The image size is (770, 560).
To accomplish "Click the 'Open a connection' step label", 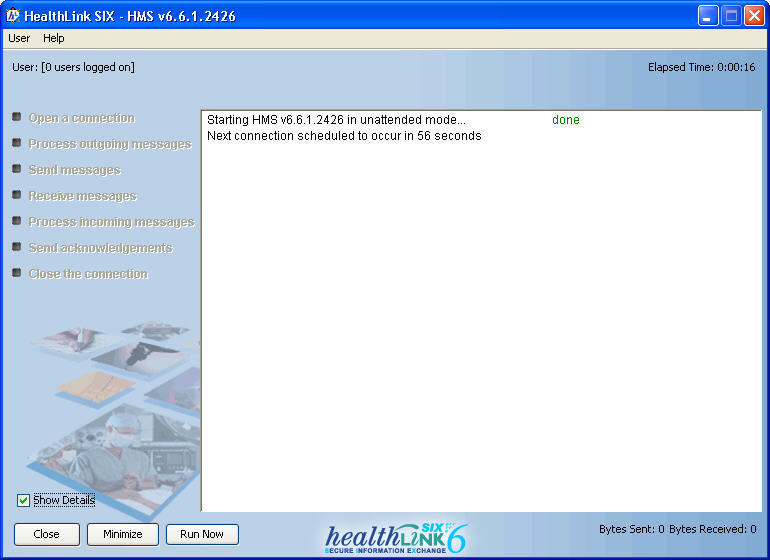I will [82, 118].
